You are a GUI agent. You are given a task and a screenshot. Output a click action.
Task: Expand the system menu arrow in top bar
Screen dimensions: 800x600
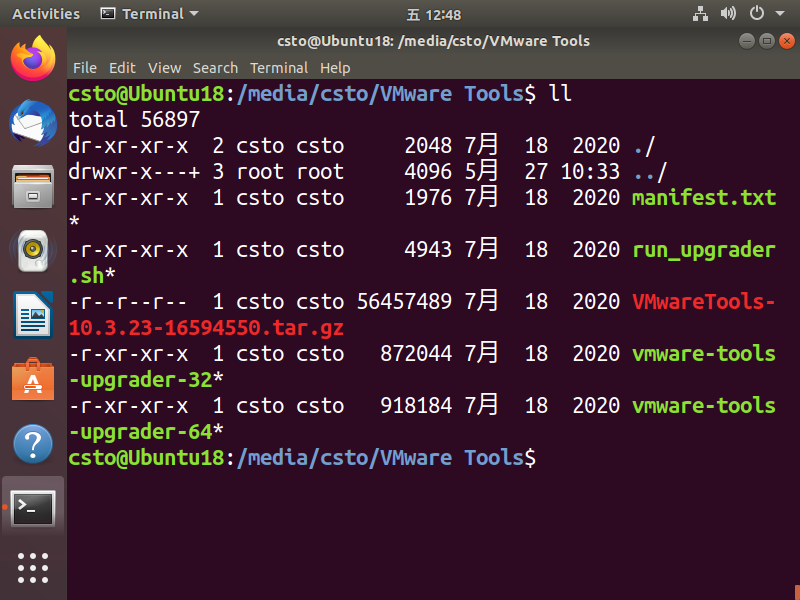click(x=780, y=14)
